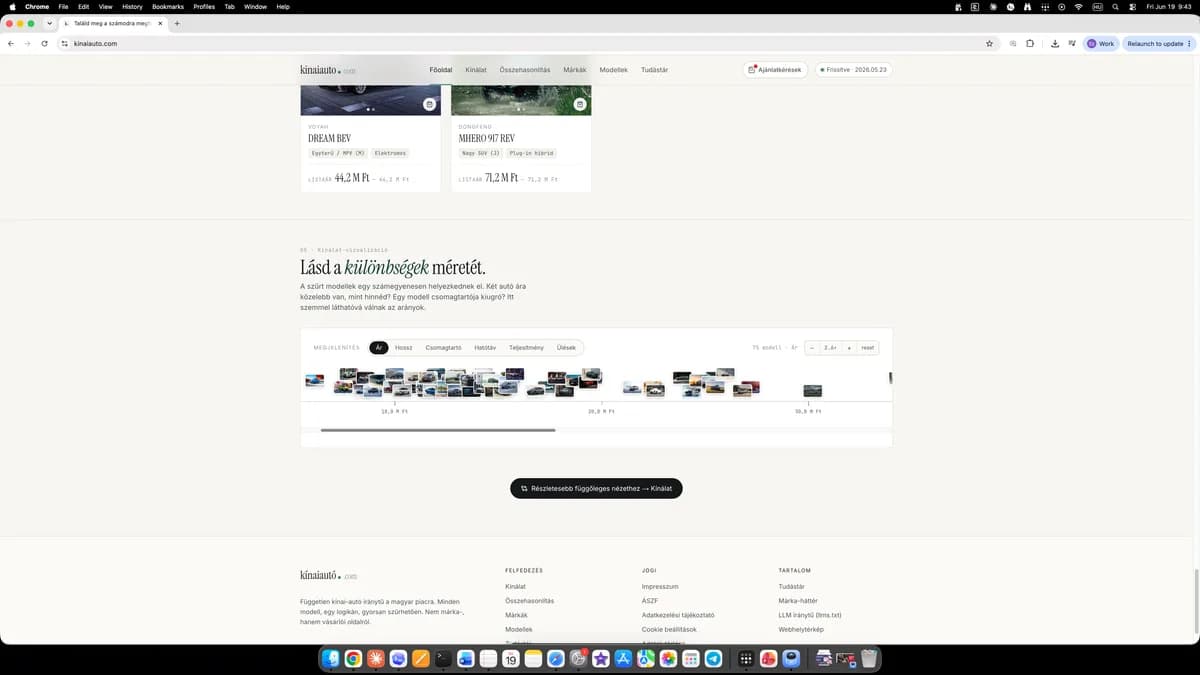Add the Voyah Dream BEV card to comparison
Image resolution: width=1200 pixels, height=675 pixels.
(429, 104)
